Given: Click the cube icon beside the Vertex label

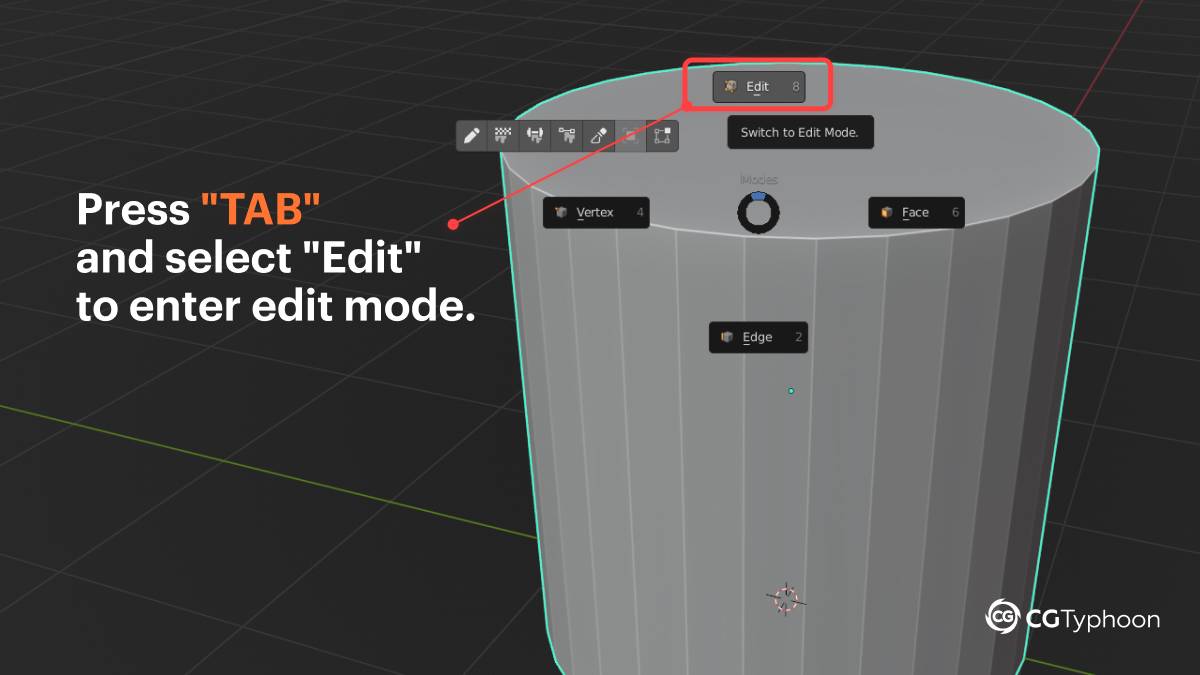Looking at the screenshot, I should [x=561, y=212].
